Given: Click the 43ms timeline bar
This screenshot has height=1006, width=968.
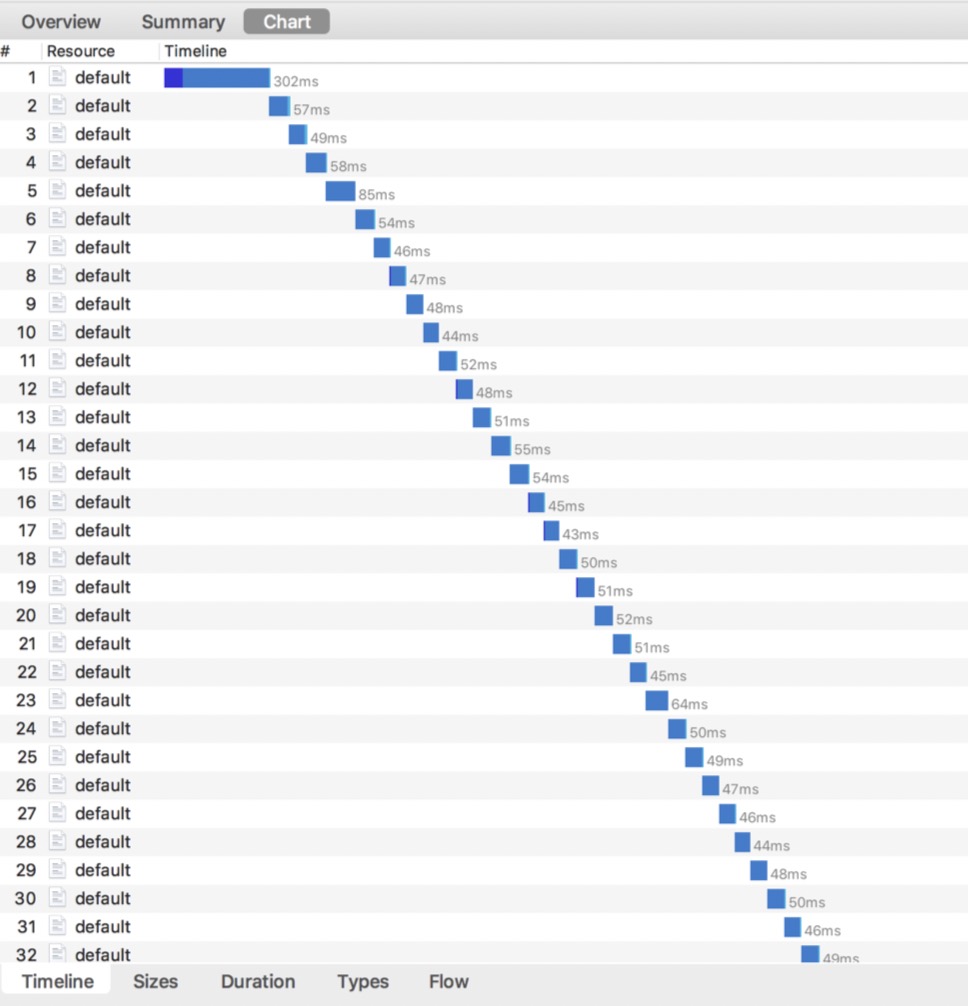Looking at the screenshot, I should 551,531.
